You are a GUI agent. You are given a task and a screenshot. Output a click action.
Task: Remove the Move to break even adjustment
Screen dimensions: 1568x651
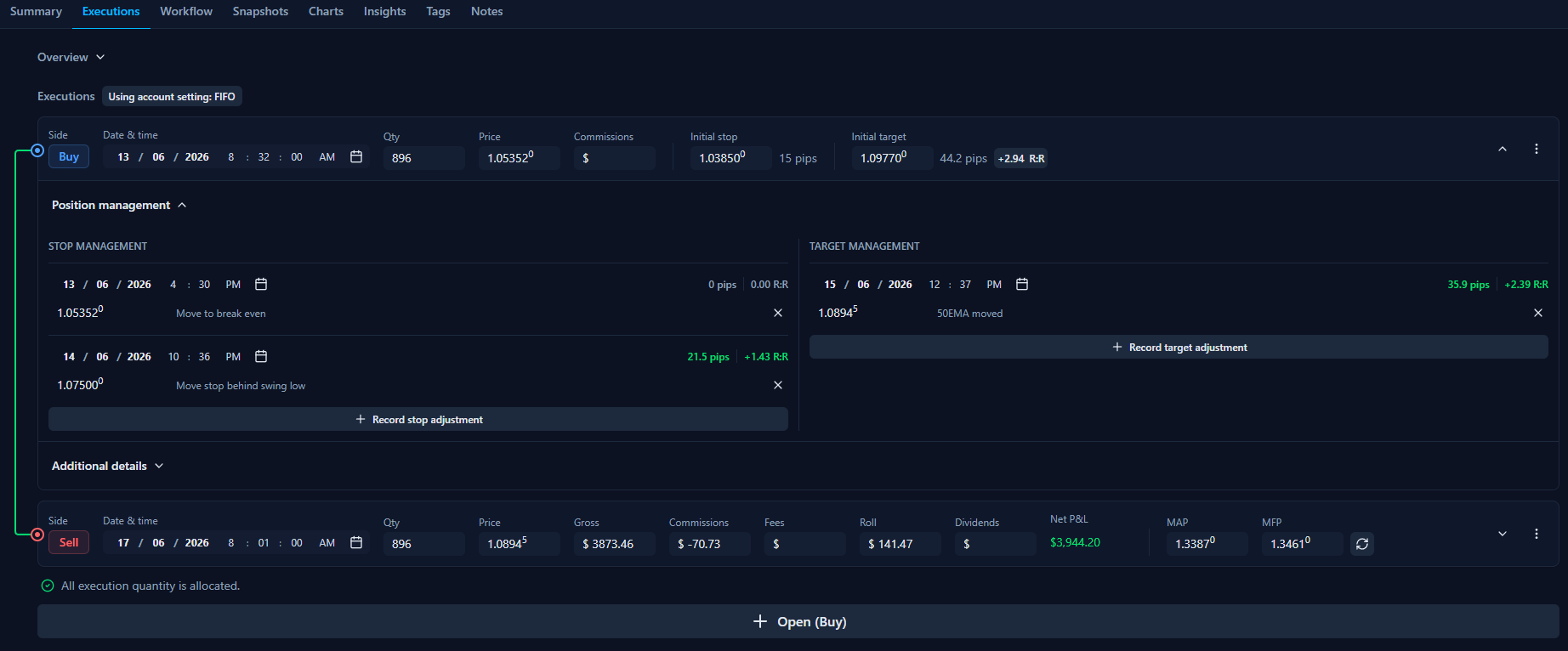[778, 314]
